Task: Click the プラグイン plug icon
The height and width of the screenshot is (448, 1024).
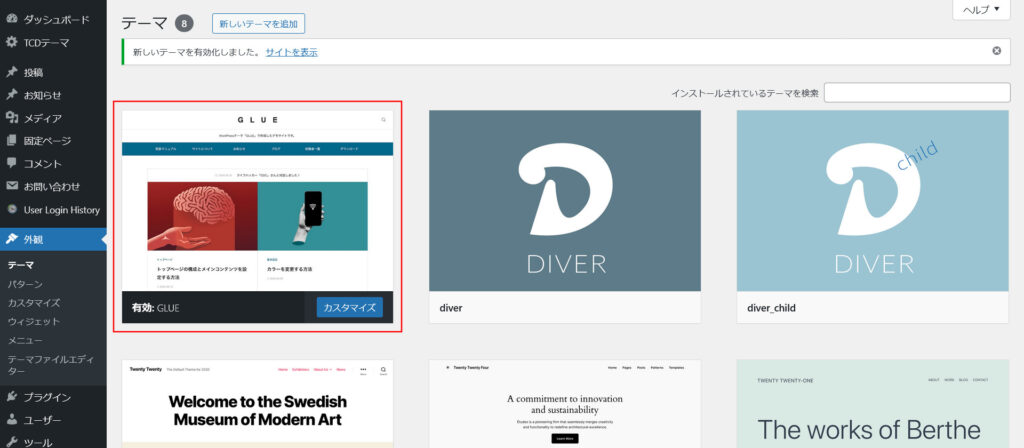Action: click(12, 397)
